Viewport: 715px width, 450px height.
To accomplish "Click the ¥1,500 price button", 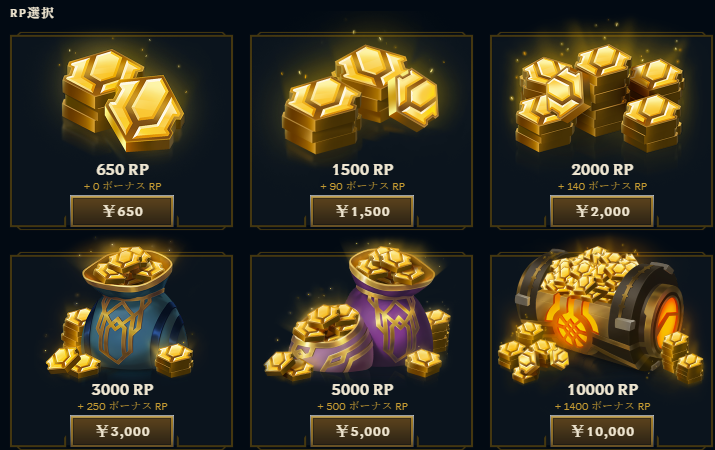I will point(362,211).
